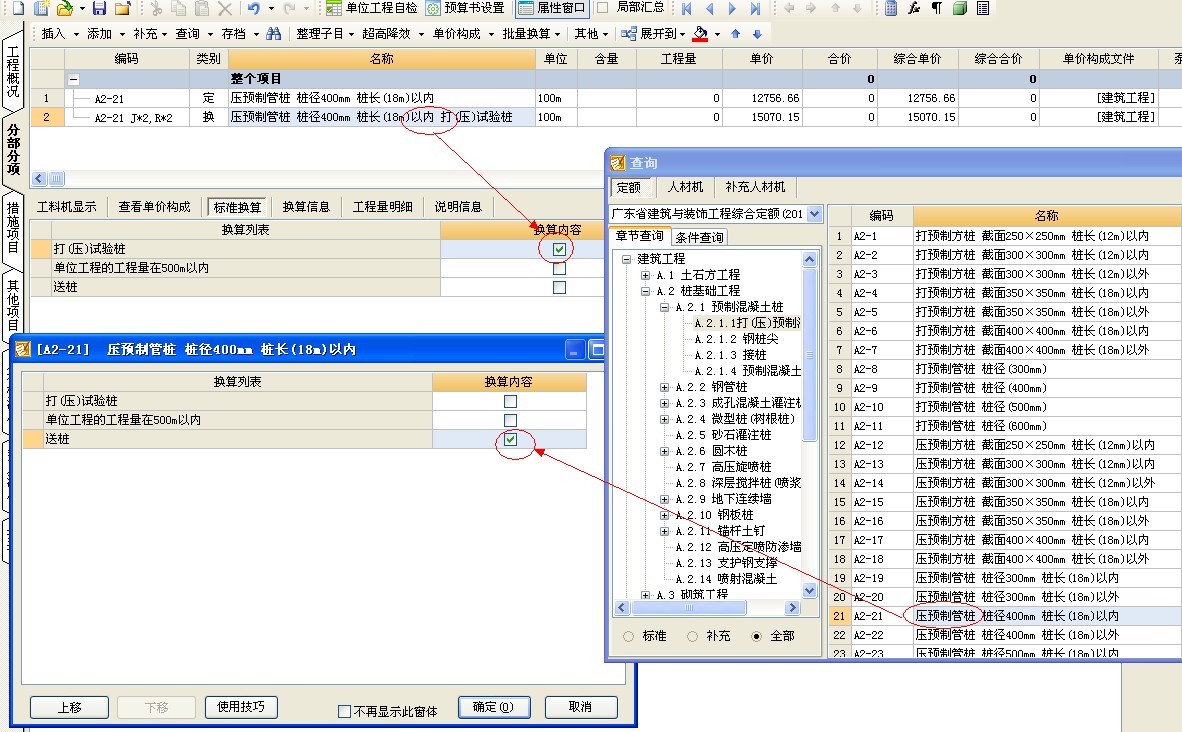
Task: Check 单位工程的工程量在500m以内 in main panel
Action: 559,268
